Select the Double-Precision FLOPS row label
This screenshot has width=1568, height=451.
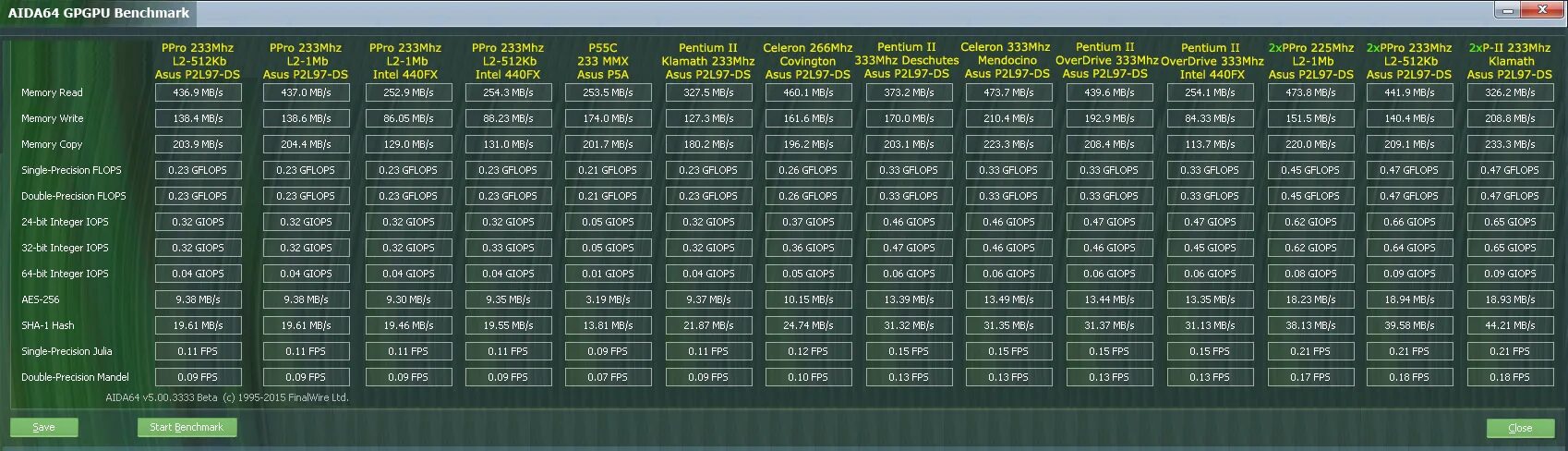point(73,196)
